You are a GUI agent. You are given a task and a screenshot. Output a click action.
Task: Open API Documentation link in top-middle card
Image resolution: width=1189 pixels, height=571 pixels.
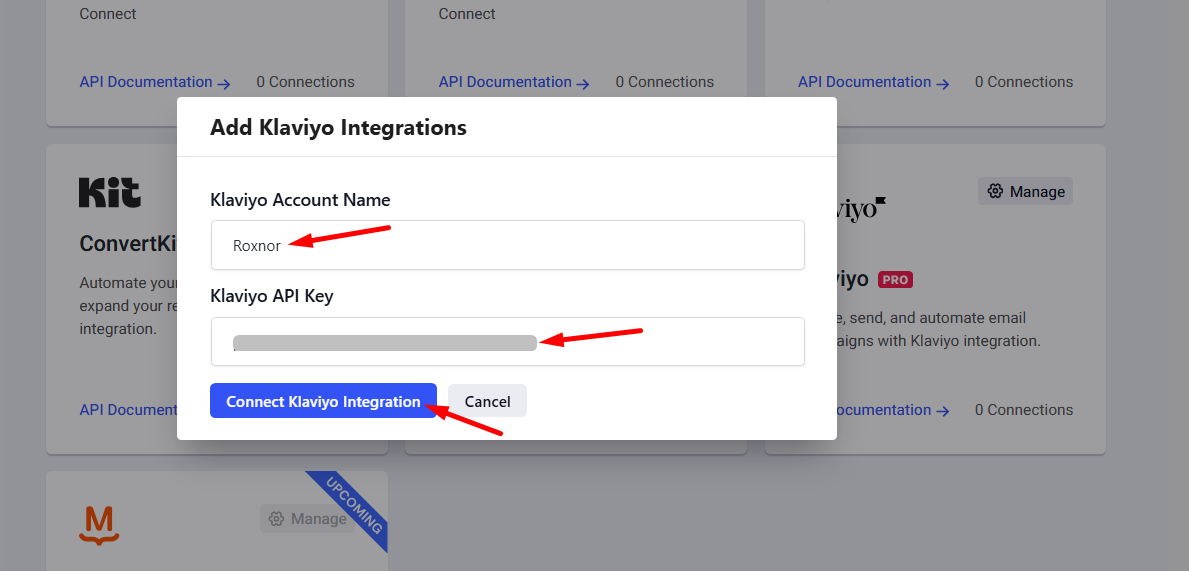coord(514,82)
